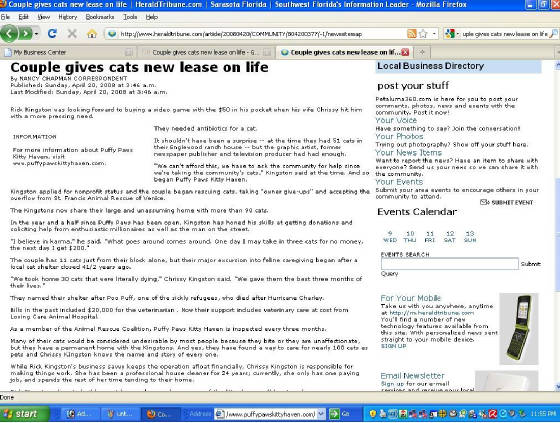This screenshot has width=560, height=423.
Task: Click the Windows Start button
Action: pyautogui.click(x=25, y=414)
